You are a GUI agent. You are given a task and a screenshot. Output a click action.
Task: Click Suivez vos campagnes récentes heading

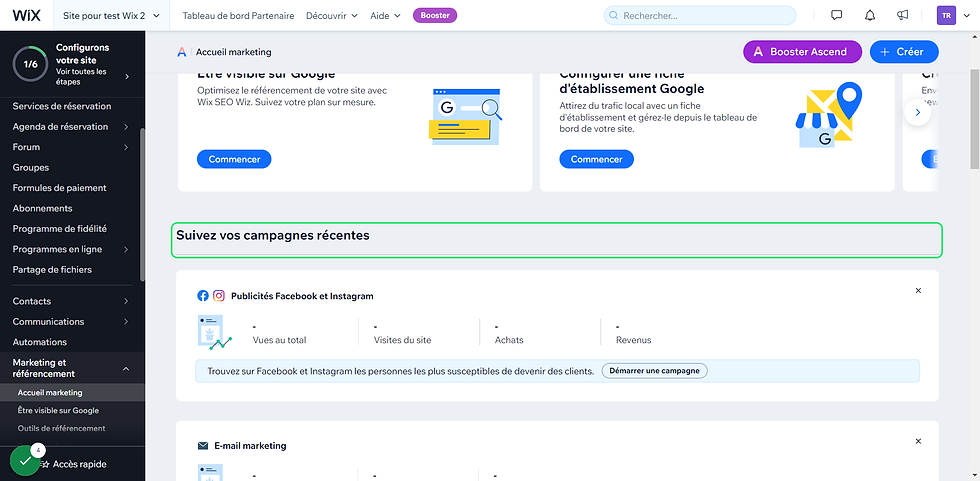click(272, 236)
